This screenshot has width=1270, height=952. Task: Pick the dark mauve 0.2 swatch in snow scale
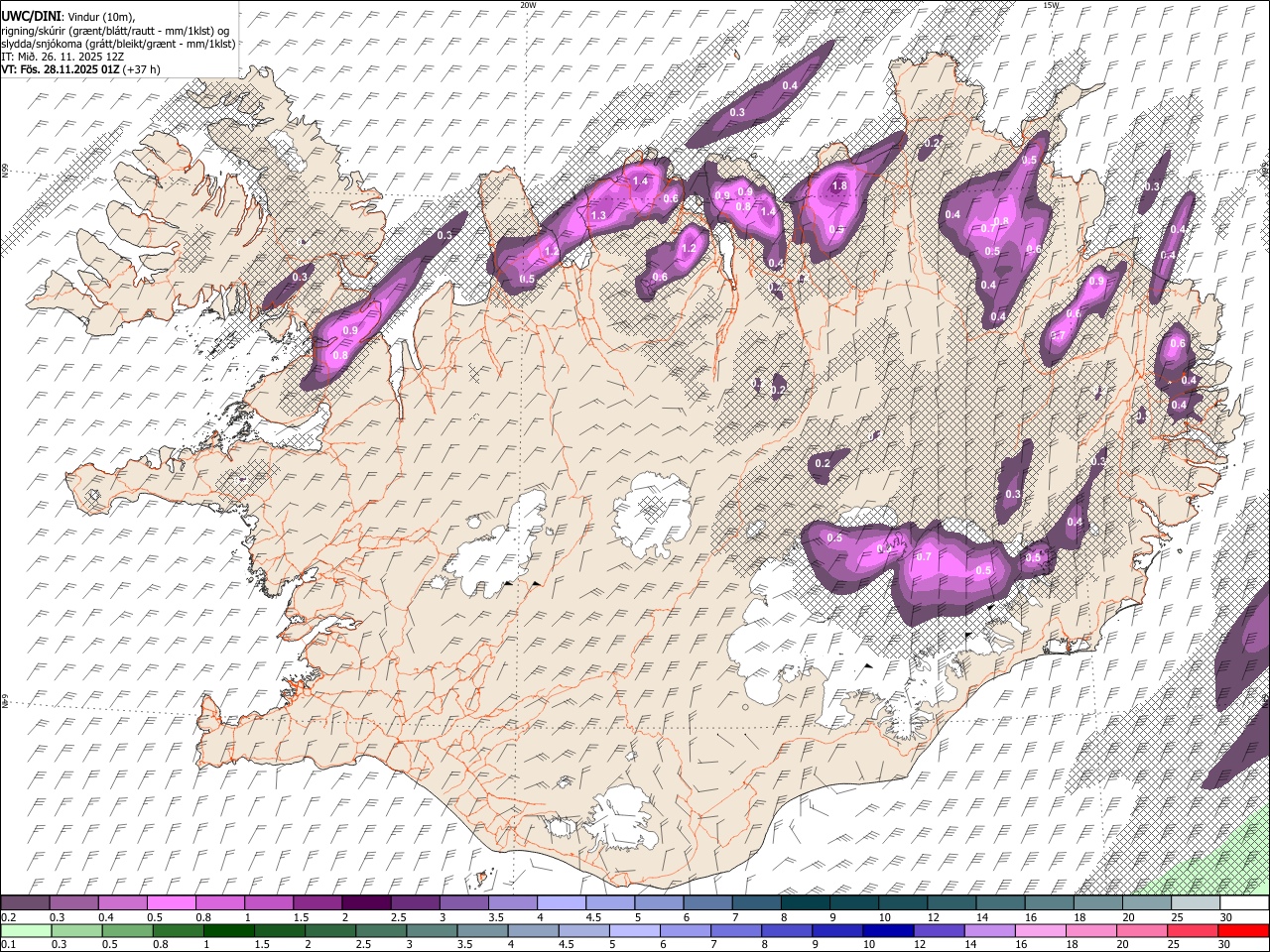pyautogui.click(x=25, y=903)
